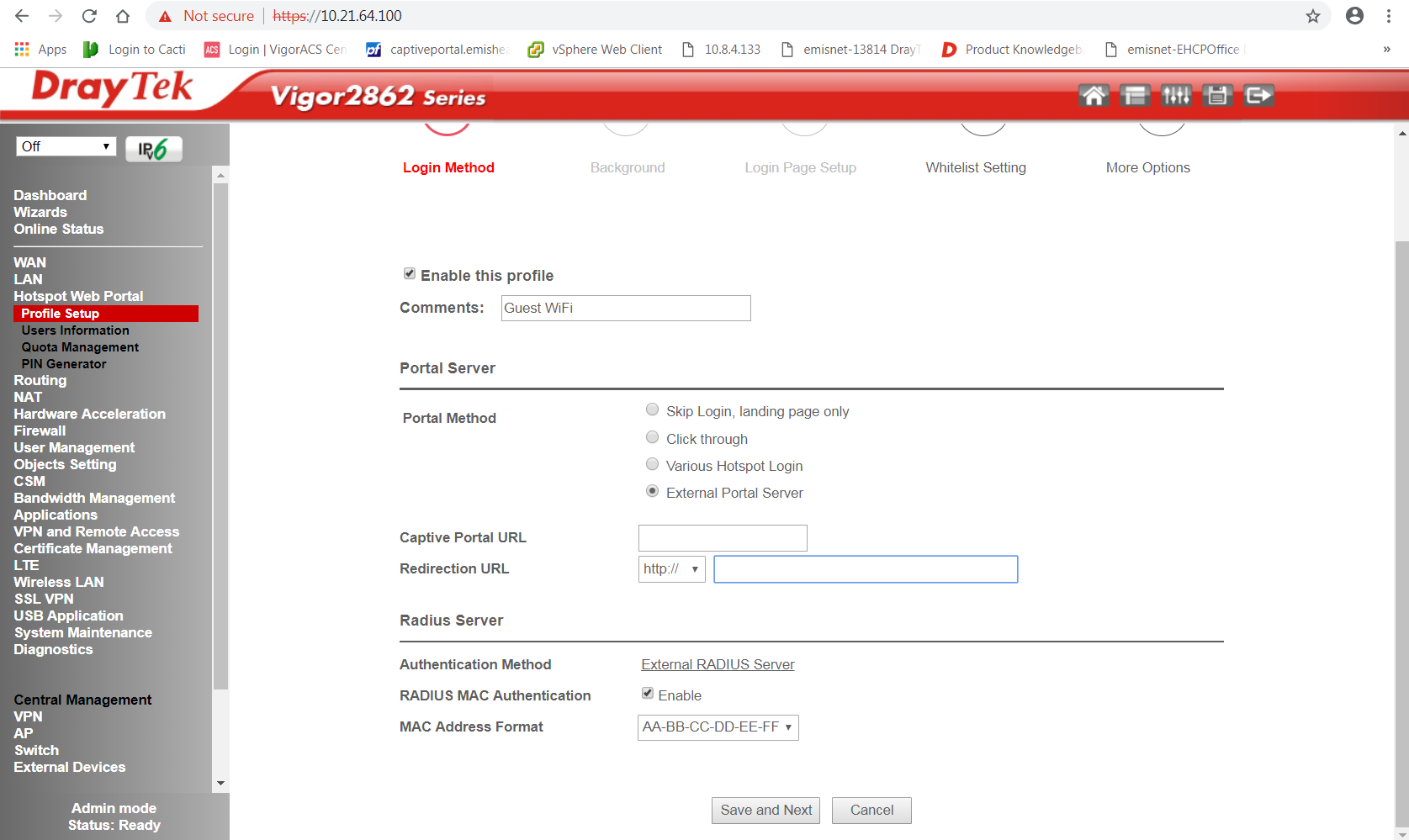The height and width of the screenshot is (840, 1409).
Task: Open Users Information in sidebar menu
Action: 76,330
